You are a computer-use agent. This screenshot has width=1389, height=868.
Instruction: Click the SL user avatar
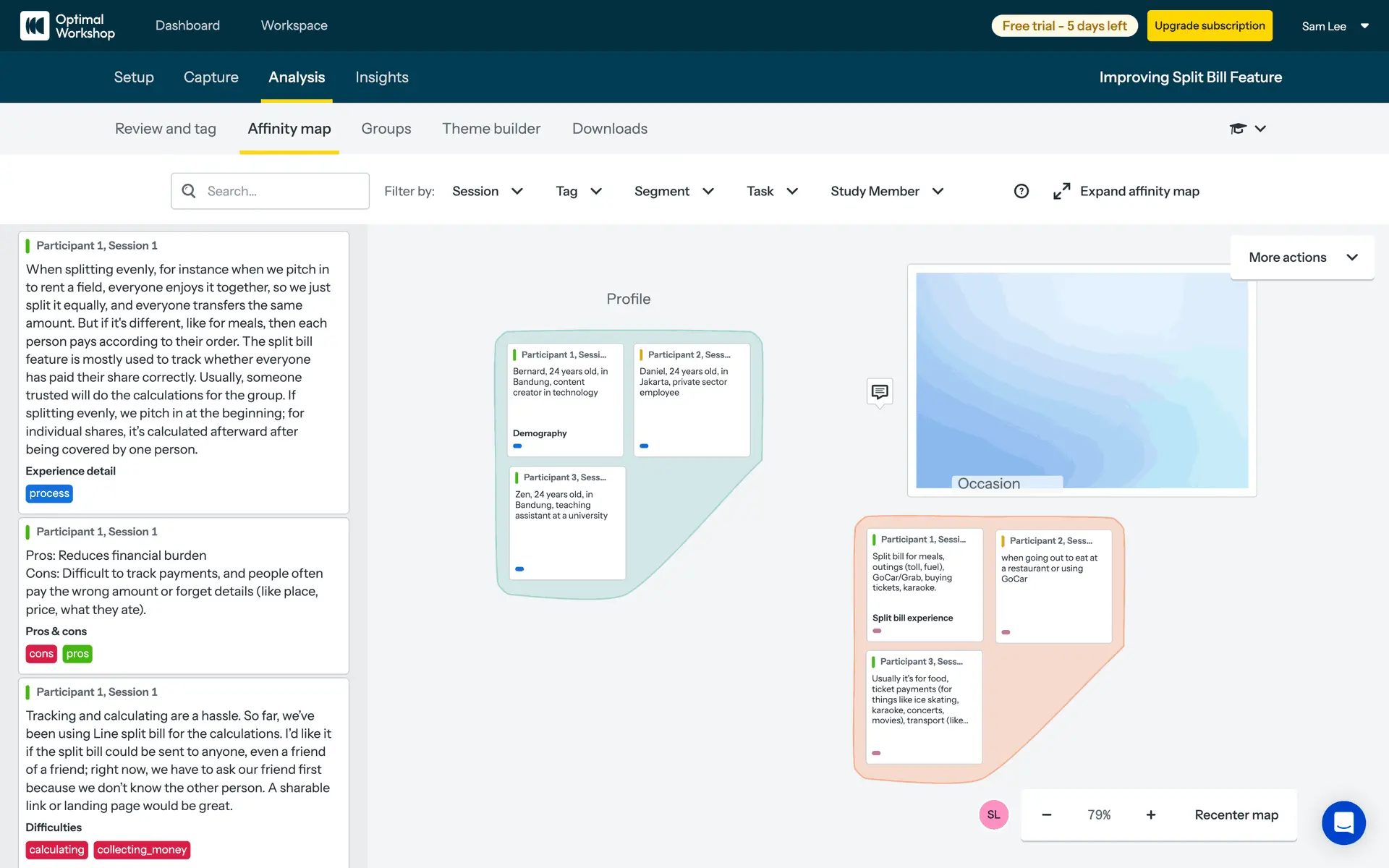pyautogui.click(x=993, y=814)
